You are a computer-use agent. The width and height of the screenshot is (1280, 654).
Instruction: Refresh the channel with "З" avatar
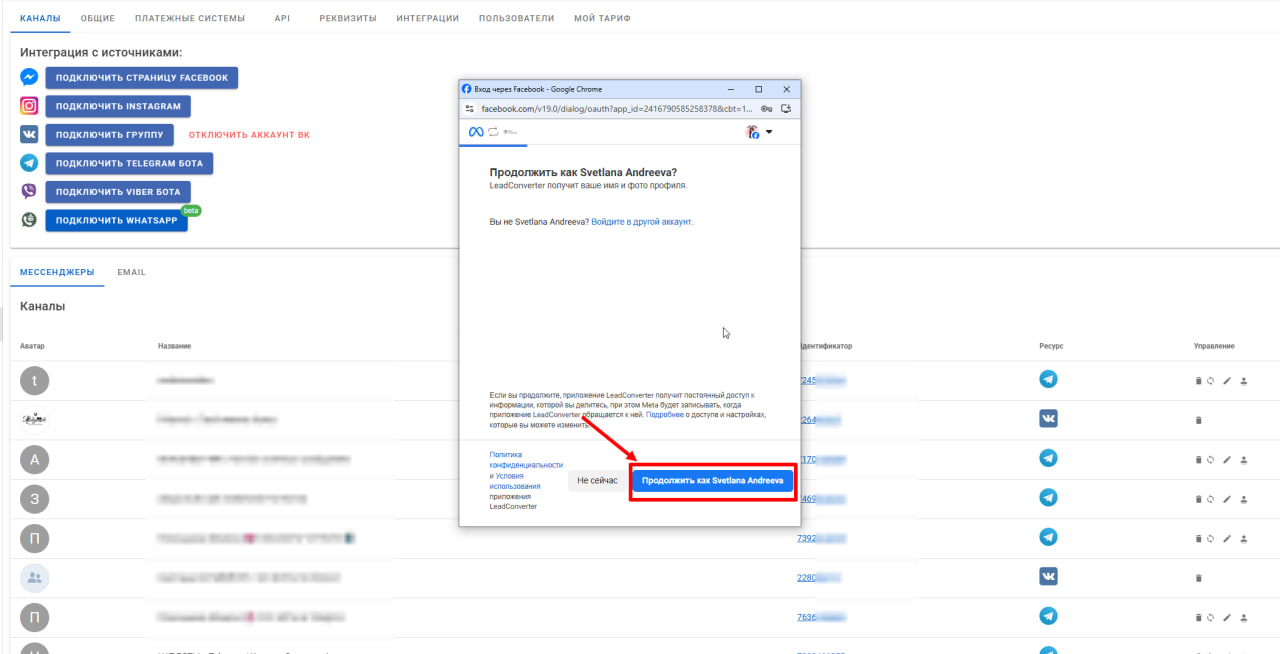coord(1211,499)
